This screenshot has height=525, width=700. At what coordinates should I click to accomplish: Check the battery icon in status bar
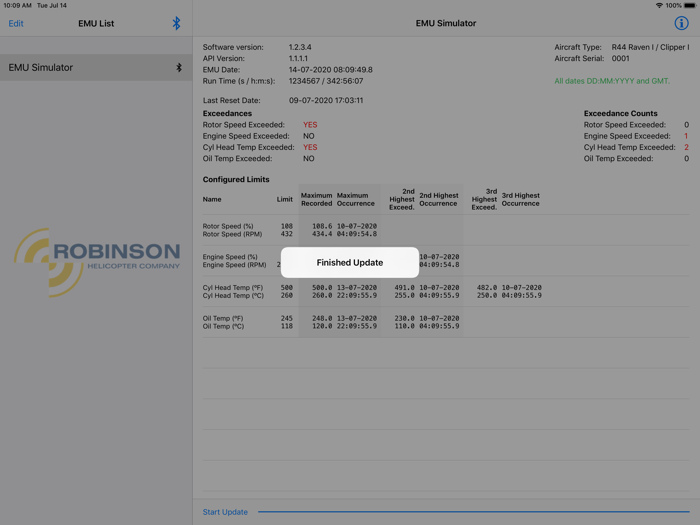[x=690, y=5]
